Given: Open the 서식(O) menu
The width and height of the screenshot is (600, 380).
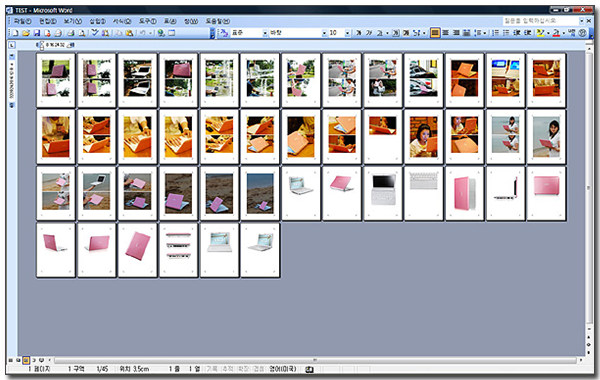Looking at the screenshot, I should pos(122,21).
